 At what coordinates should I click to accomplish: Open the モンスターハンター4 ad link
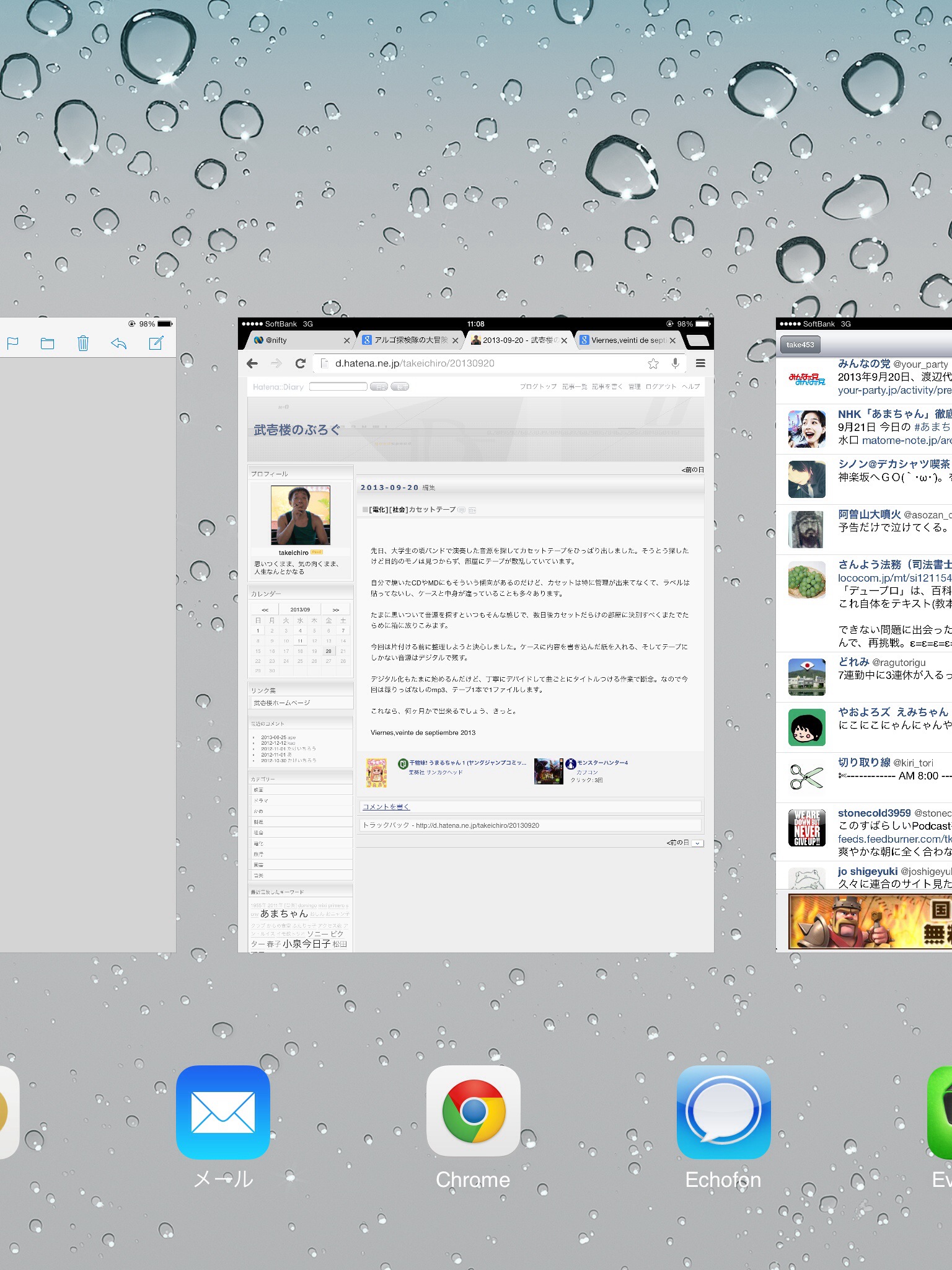point(602,763)
